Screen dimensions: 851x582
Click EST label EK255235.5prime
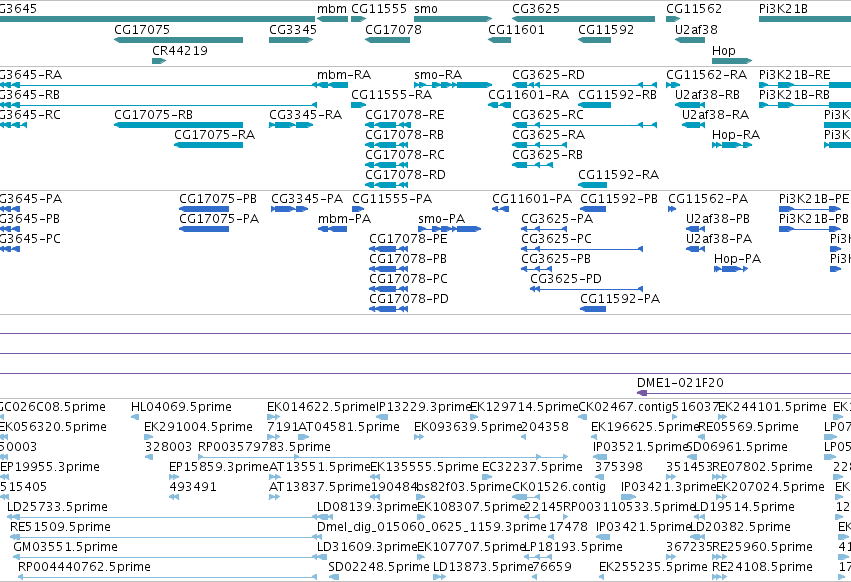(x=653, y=567)
